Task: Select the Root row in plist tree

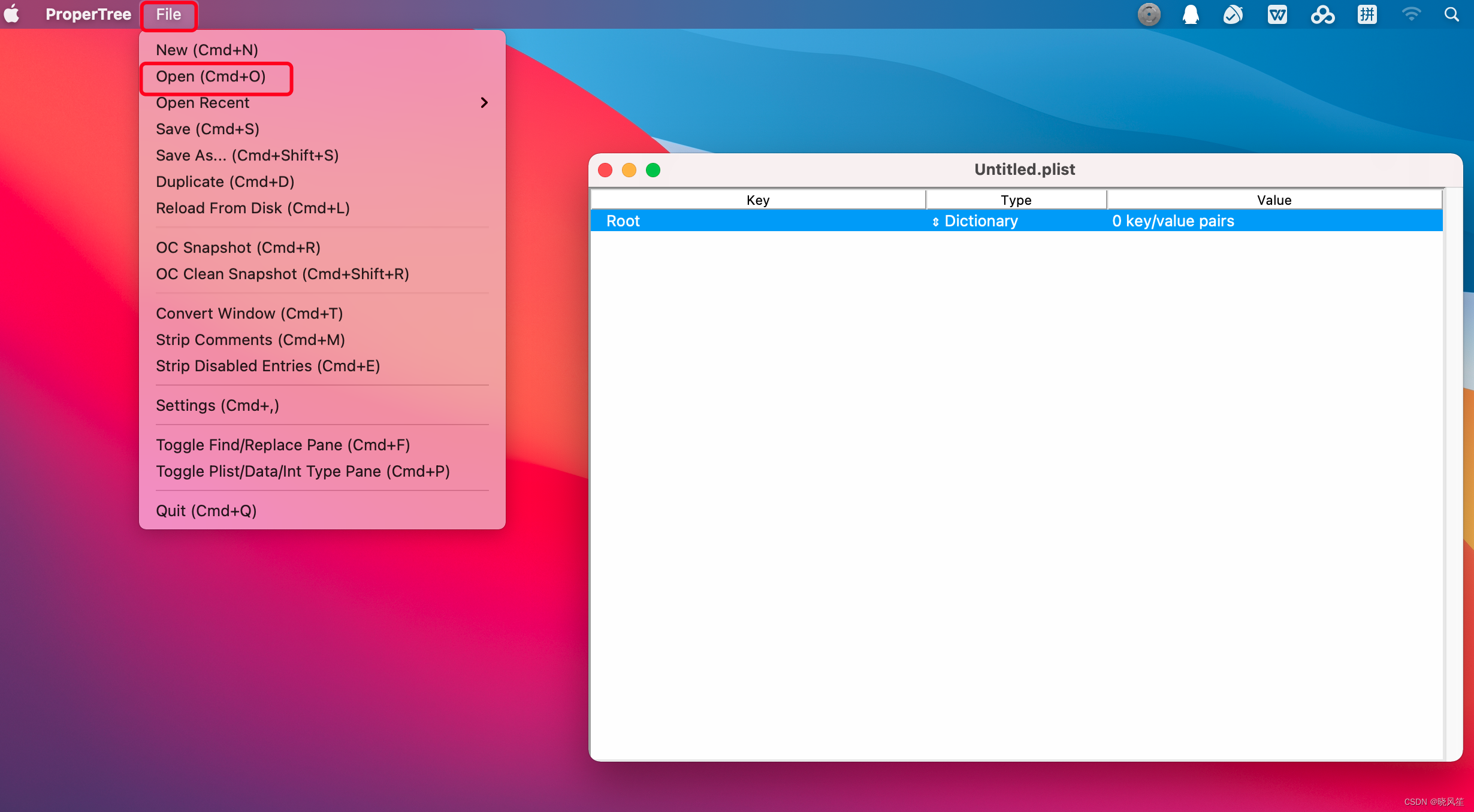Action: pyautogui.click(x=623, y=221)
